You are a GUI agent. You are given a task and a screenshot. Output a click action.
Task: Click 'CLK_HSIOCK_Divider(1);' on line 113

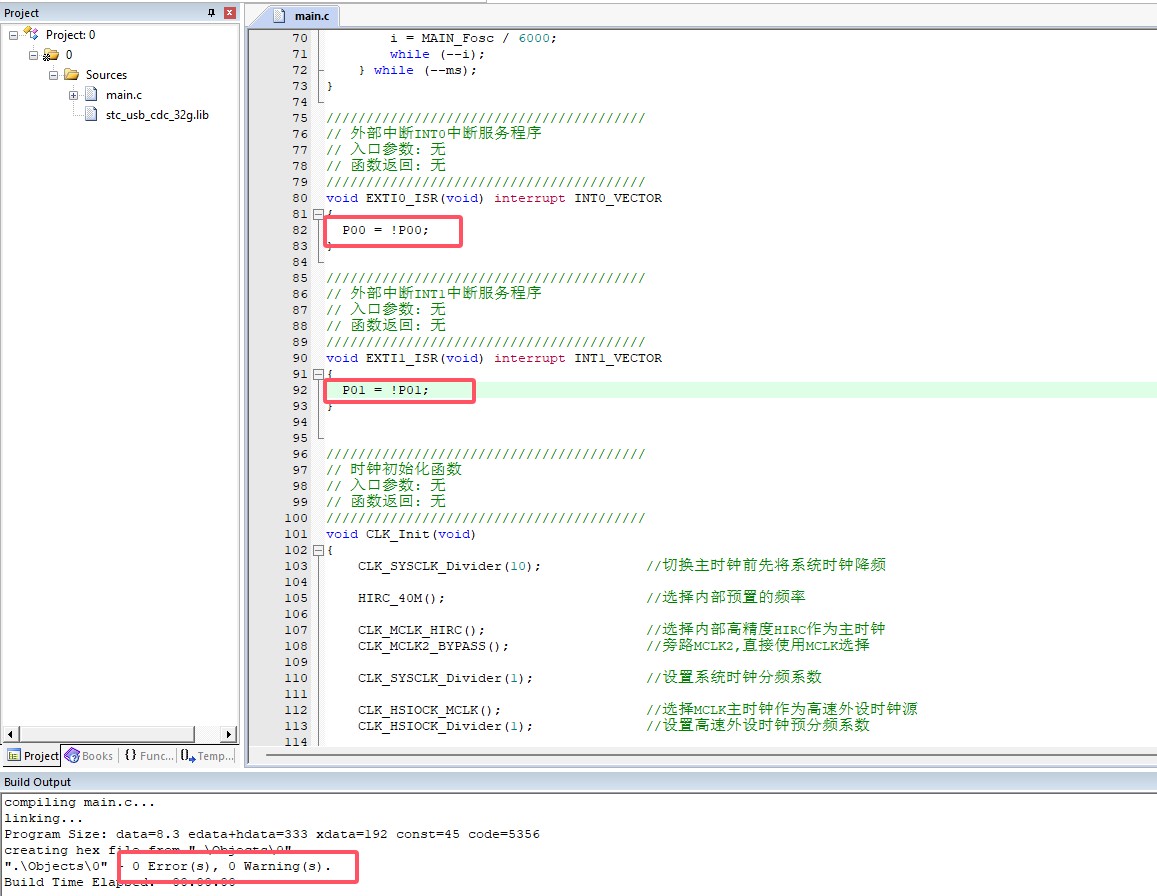pyautogui.click(x=445, y=726)
